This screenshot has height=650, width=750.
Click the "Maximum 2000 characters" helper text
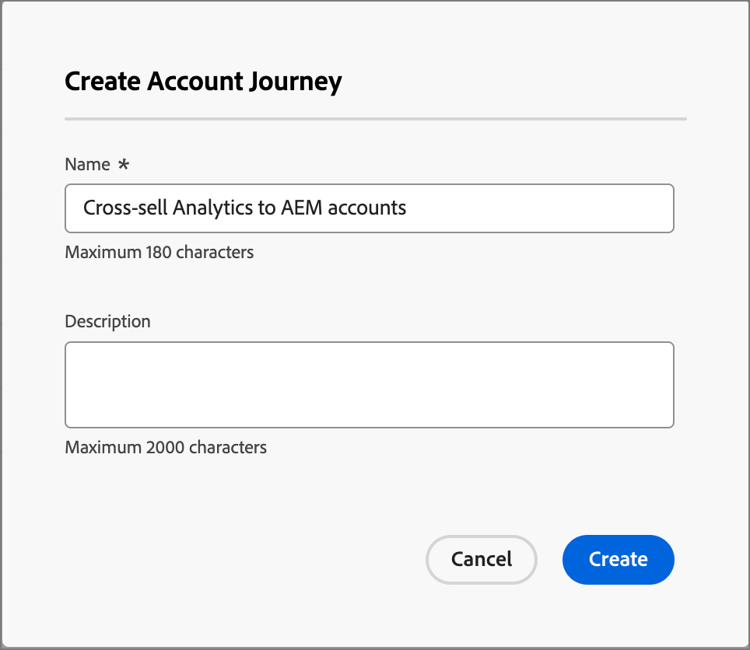(166, 447)
